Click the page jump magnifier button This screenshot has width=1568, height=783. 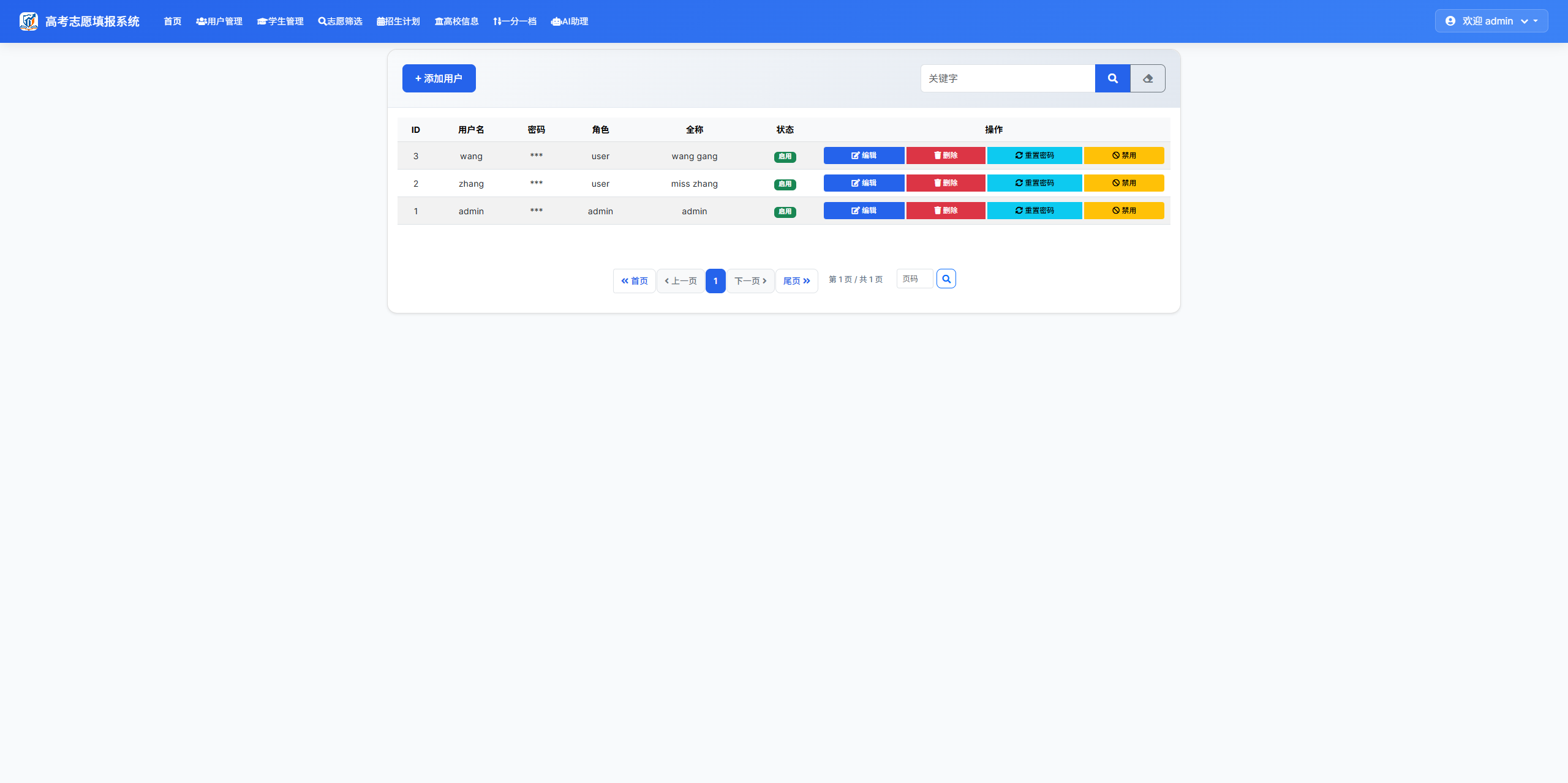tap(946, 279)
